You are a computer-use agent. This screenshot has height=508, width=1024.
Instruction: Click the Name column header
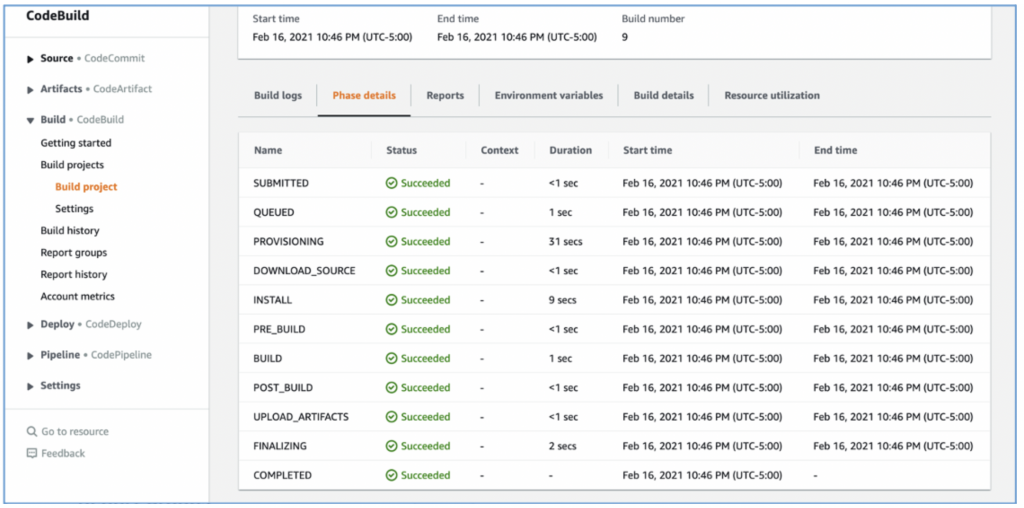[268, 150]
